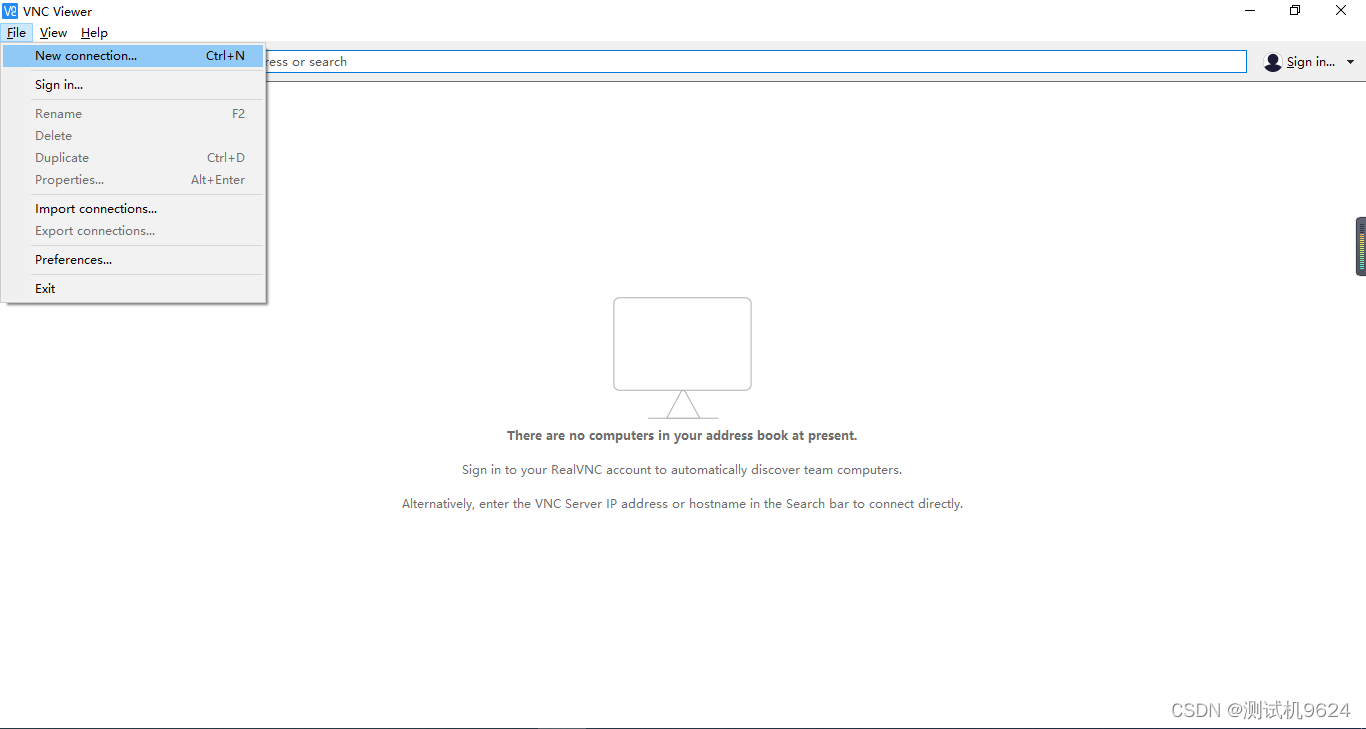
Task: Select Delete in the File menu
Action: [x=133, y=136]
